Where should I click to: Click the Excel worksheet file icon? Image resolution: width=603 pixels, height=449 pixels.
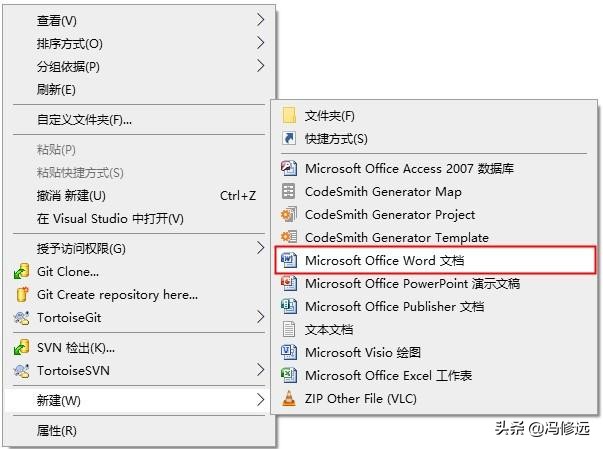[x=289, y=375]
